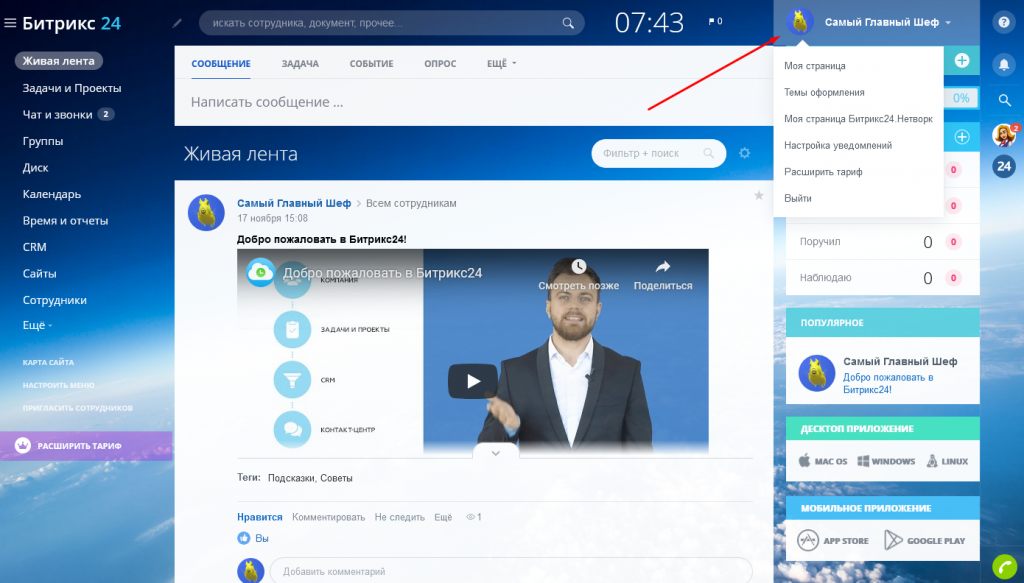The height and width of the screenshot is (583, 1024).
Task: Open CRM in sidebar
Action: point(35,247)
